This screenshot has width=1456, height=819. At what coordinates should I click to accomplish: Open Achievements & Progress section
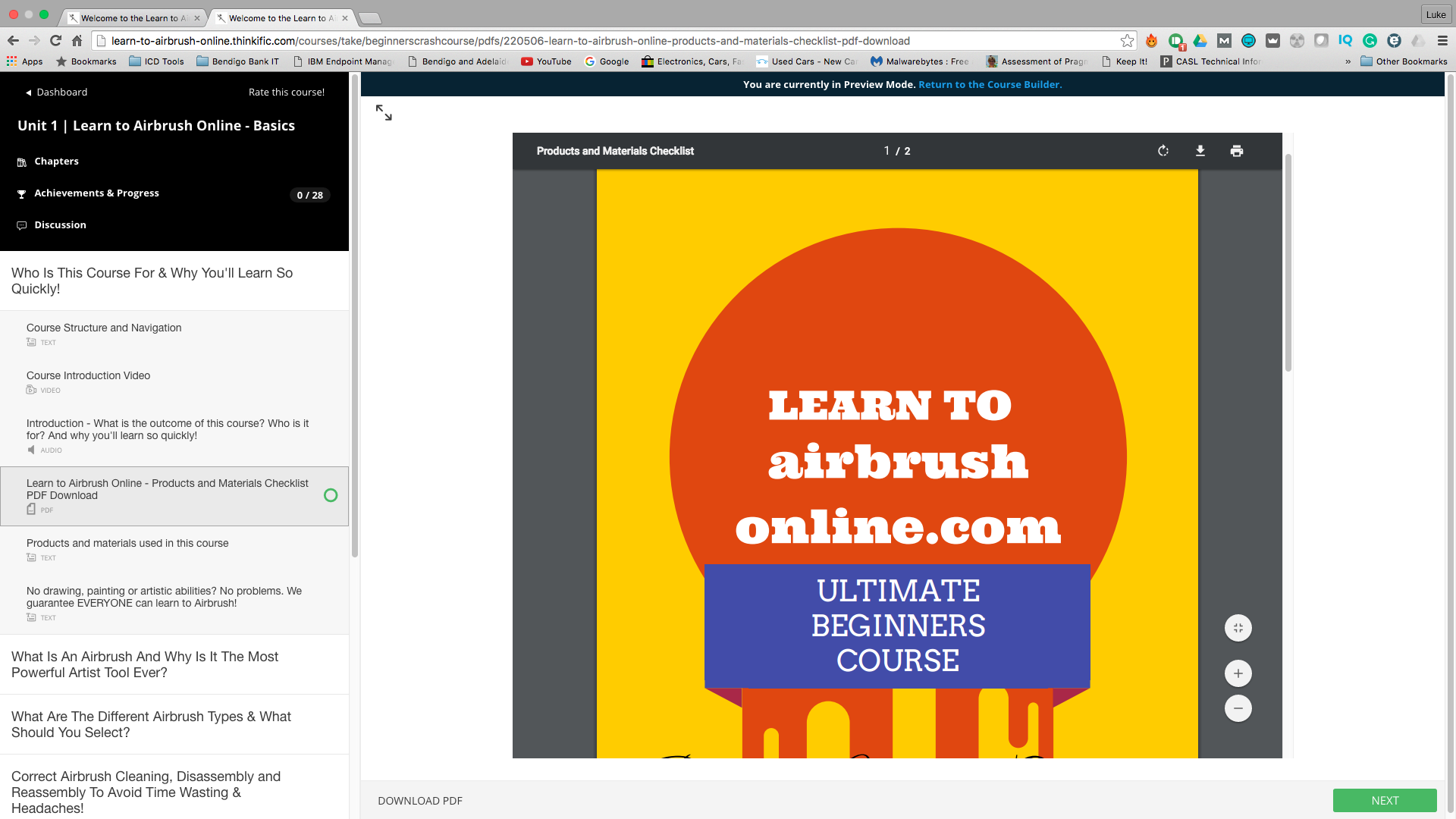click(96, 193)
